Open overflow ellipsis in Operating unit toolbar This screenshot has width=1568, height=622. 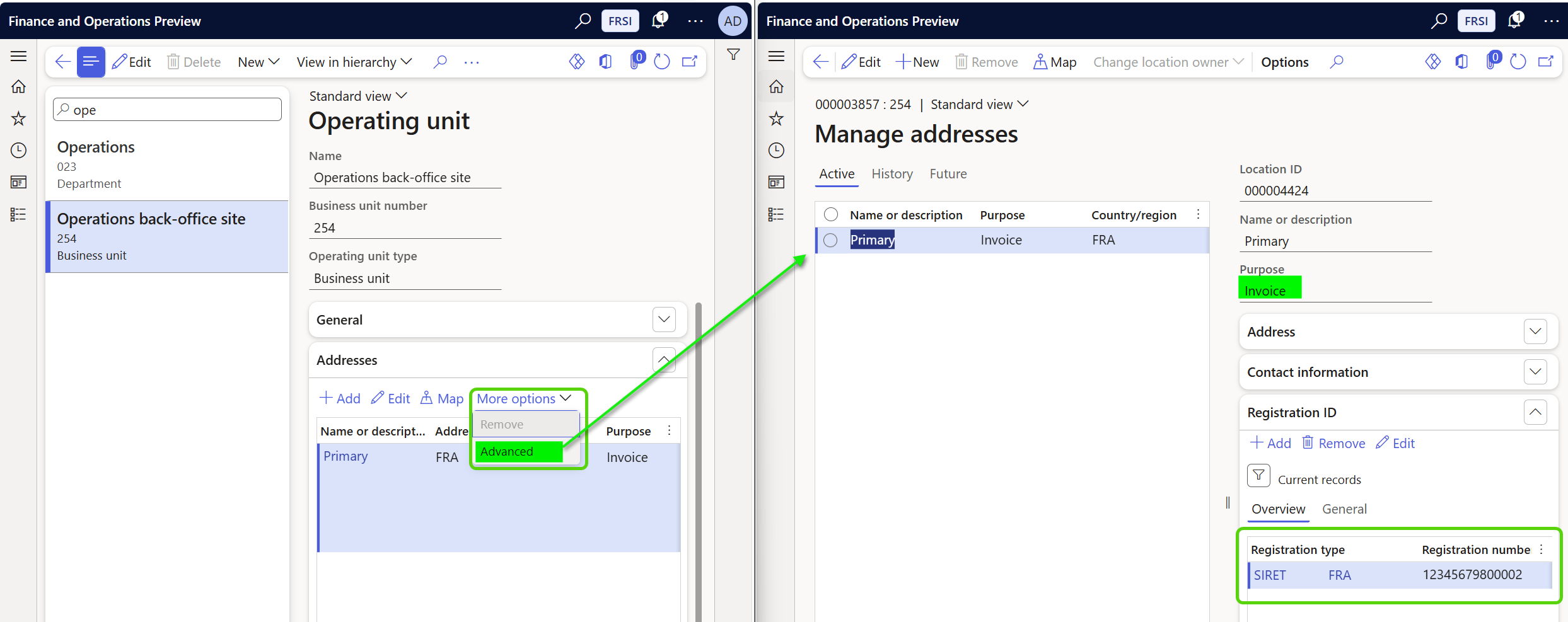(x=472, y=62)
